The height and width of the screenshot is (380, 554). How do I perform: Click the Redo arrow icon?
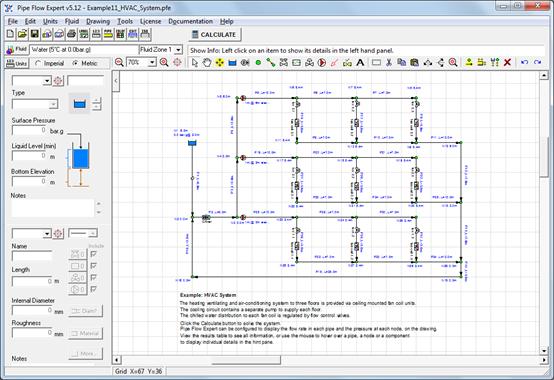click(537, 63)
